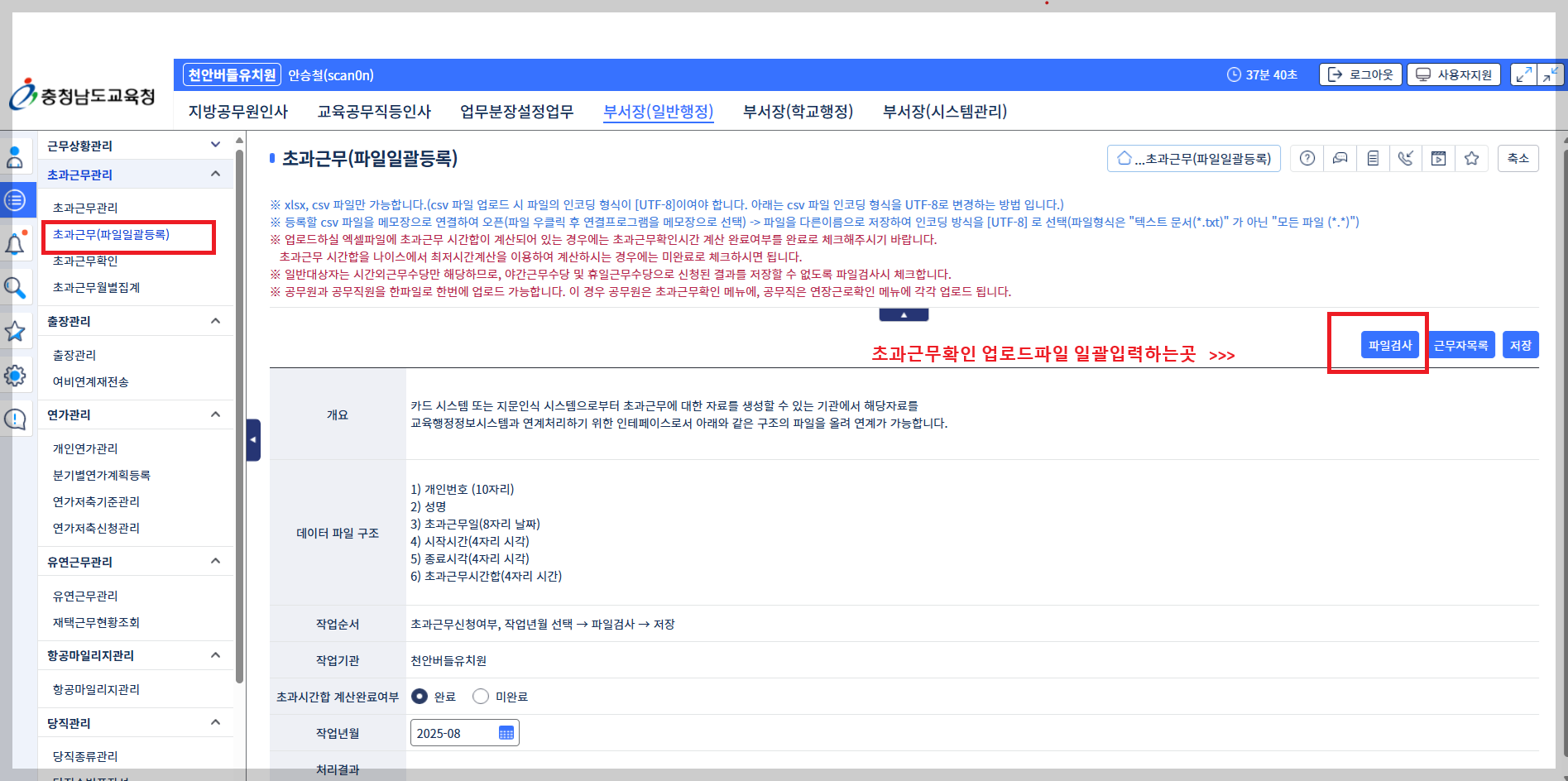This screenshot has width=1568, height=781.
Task: Open the 부서장(학교행정) top menu
Action: tap(798, 111)
